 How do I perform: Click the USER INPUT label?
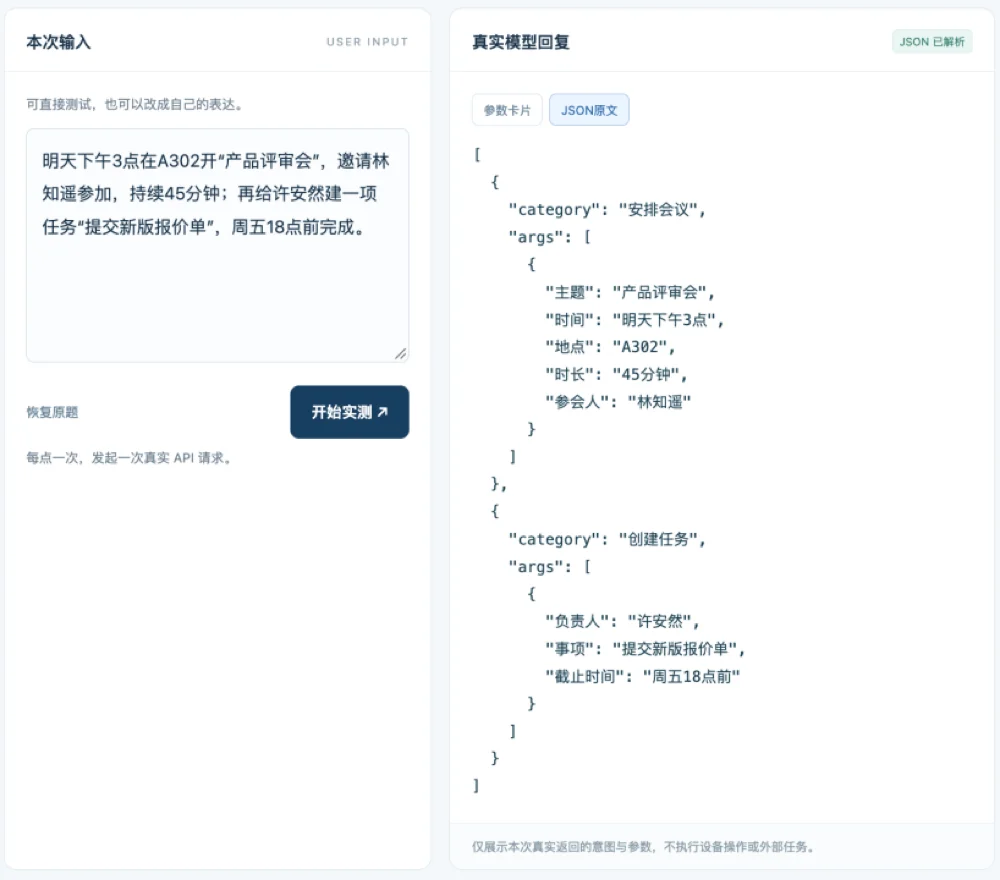point(367,42)
